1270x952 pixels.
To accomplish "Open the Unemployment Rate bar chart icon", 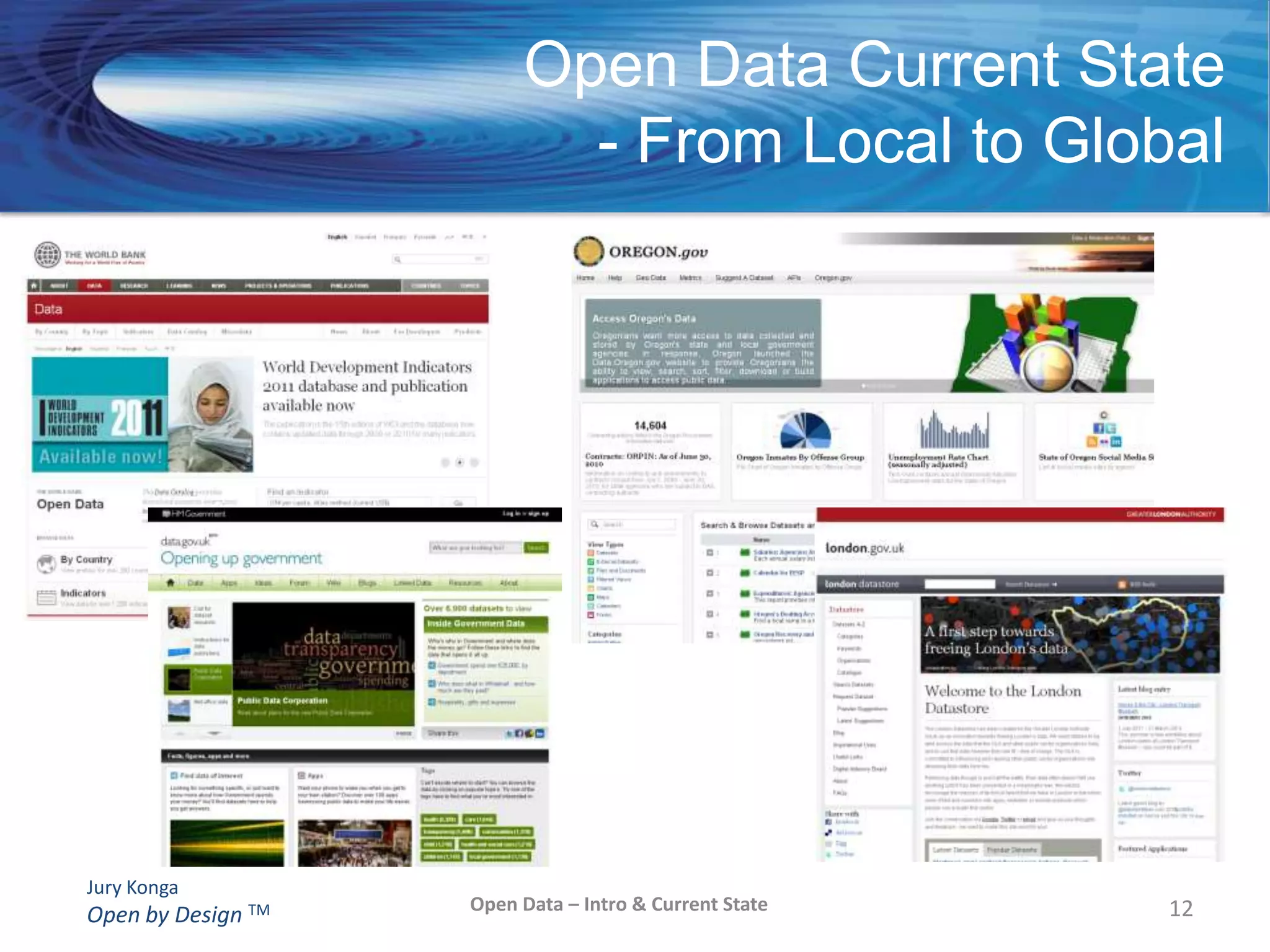I will click(954, 429).
